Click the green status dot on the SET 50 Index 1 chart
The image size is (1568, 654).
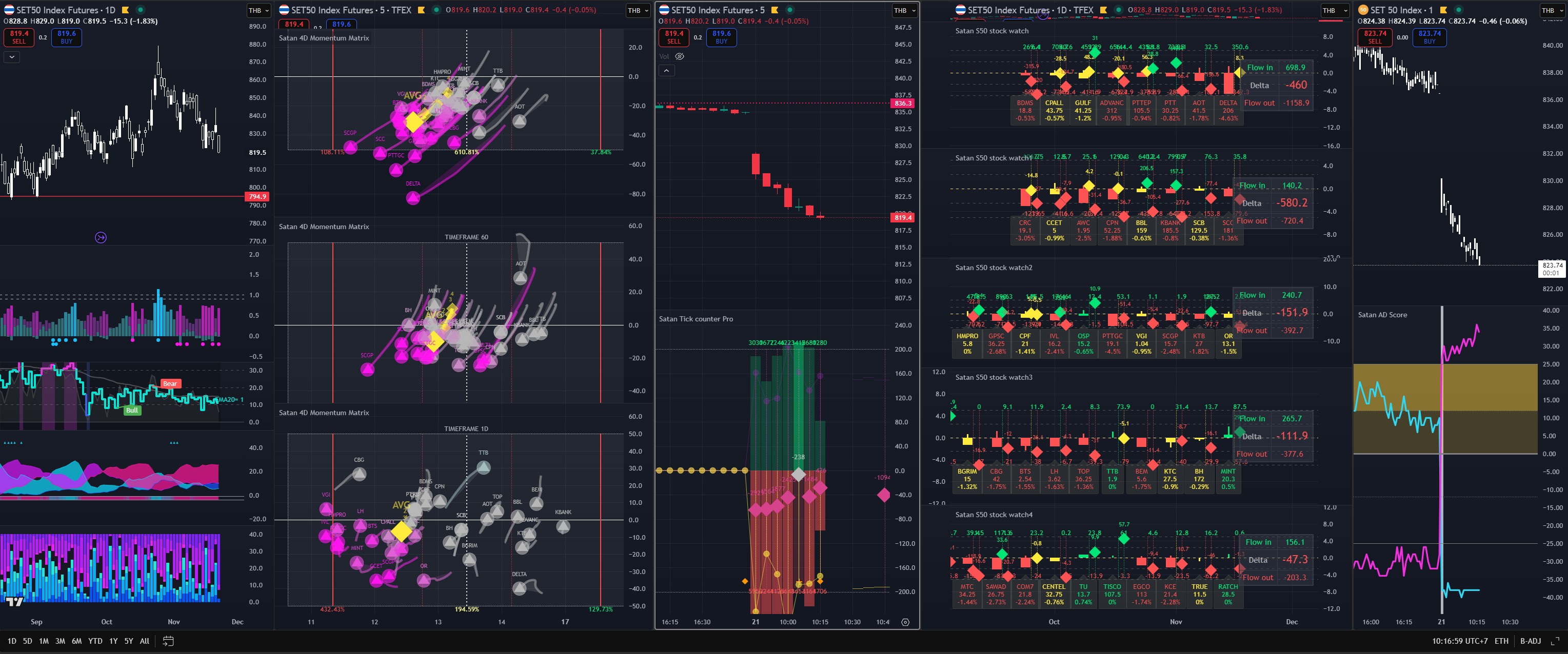1458,10
